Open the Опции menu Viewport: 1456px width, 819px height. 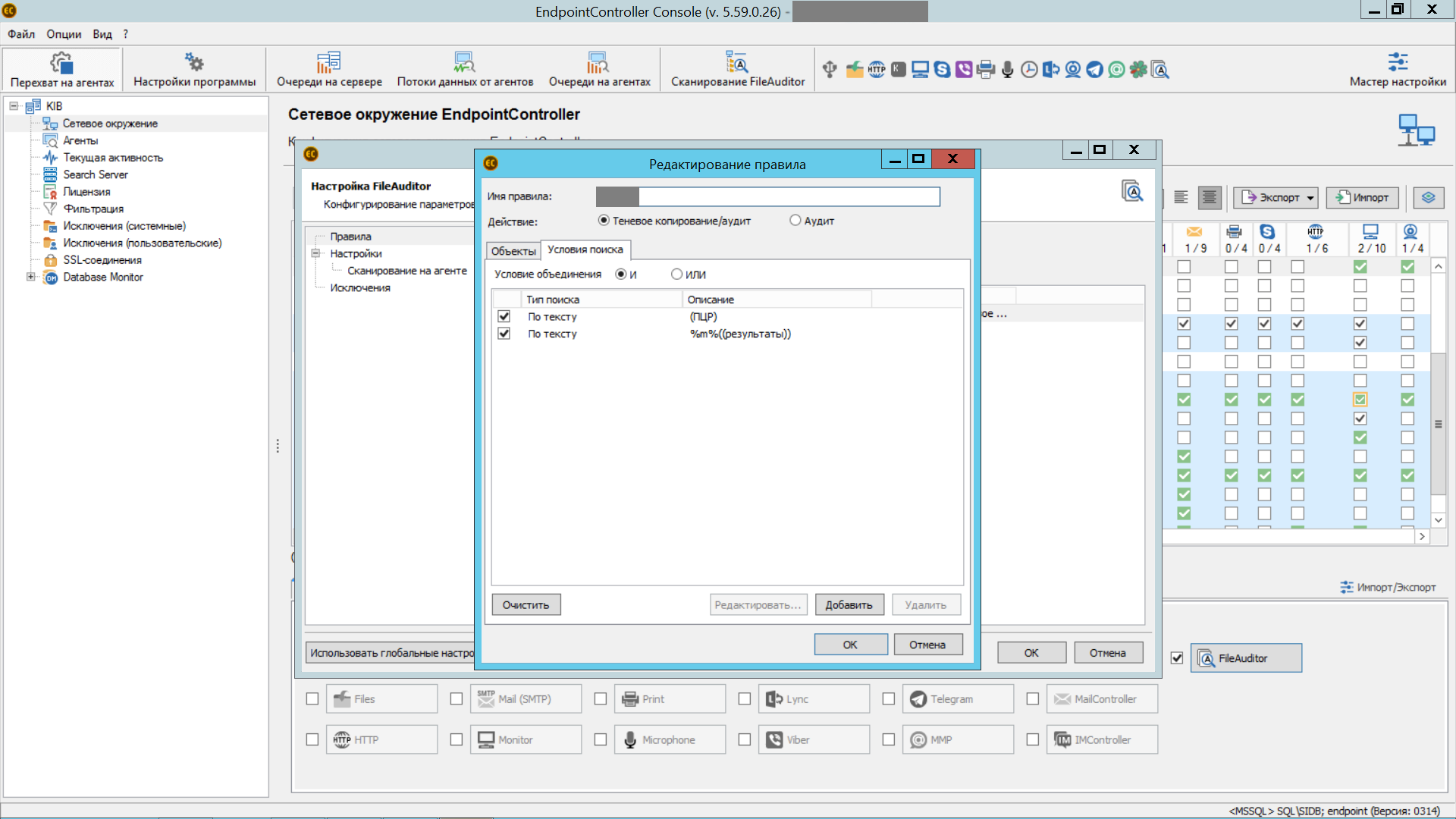(64, 34)
